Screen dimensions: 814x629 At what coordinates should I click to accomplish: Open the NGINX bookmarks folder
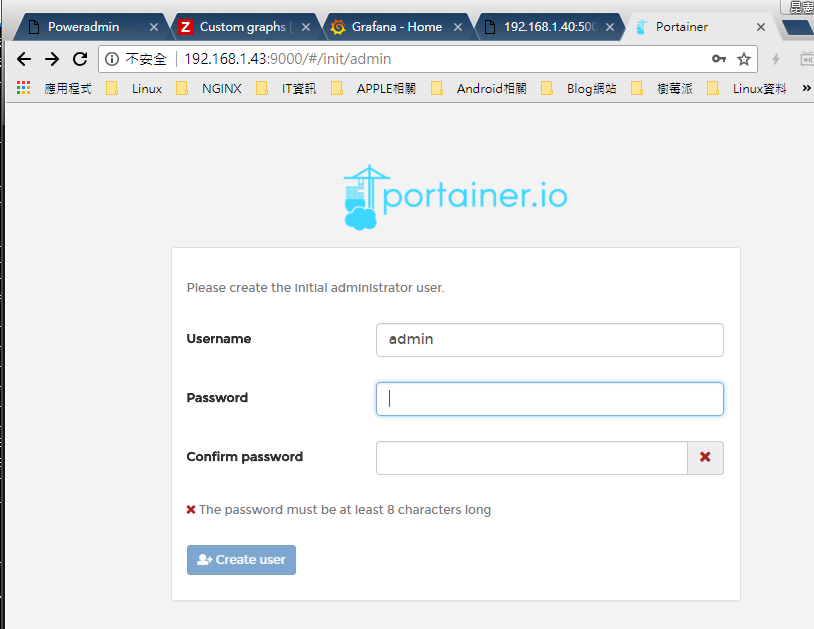click(x=209, y=89)
